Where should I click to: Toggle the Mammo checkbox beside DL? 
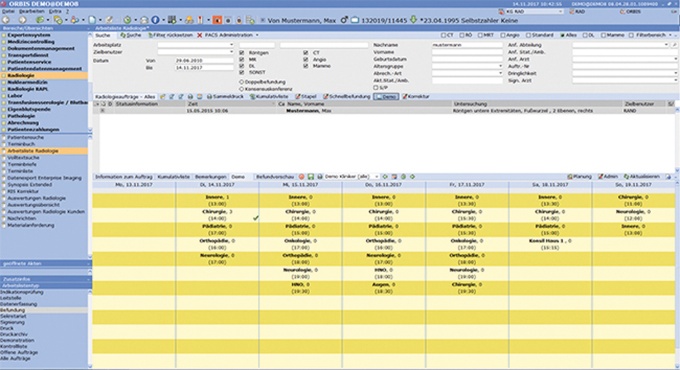[x=306, y=66]
